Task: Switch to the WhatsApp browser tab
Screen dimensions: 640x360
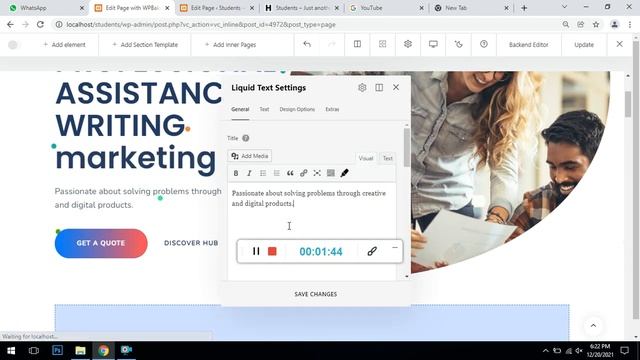Action: (47, 8)
